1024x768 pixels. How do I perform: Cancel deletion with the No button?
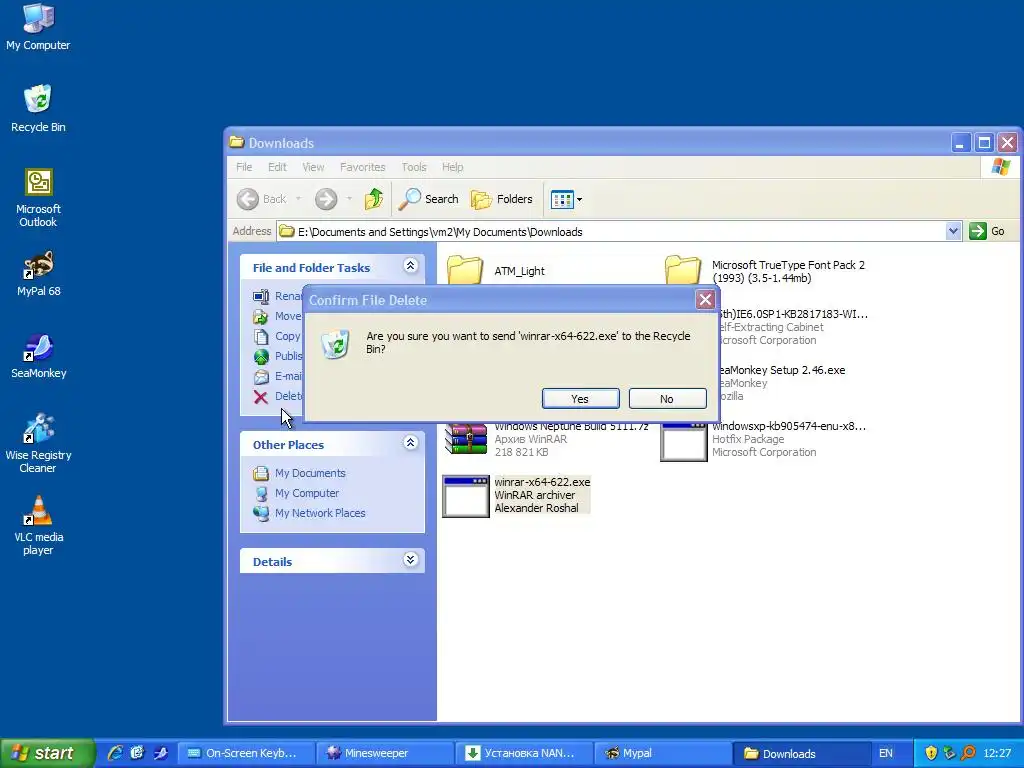tap(667, 398)
